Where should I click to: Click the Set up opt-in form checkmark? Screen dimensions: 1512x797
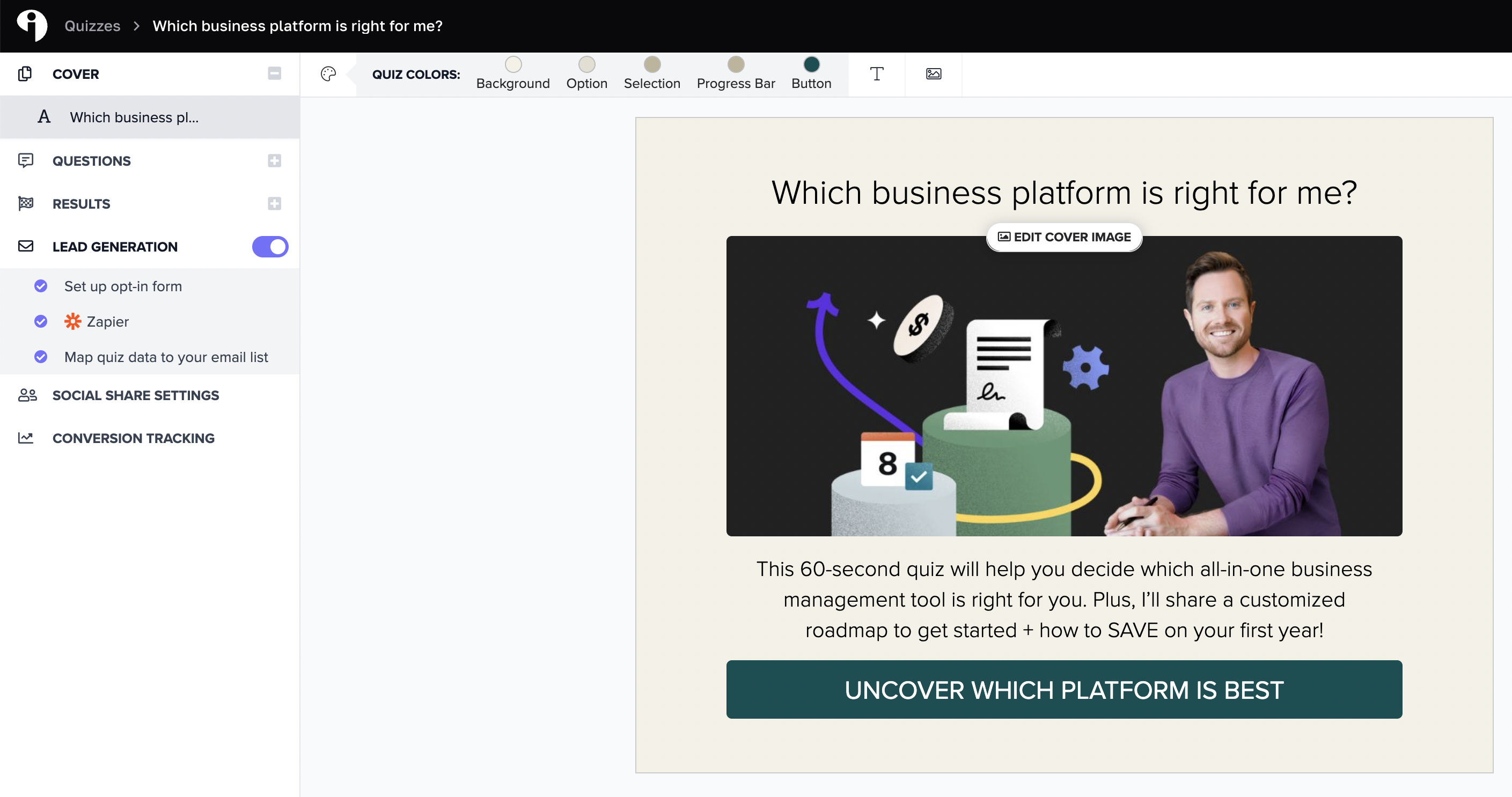40,286
